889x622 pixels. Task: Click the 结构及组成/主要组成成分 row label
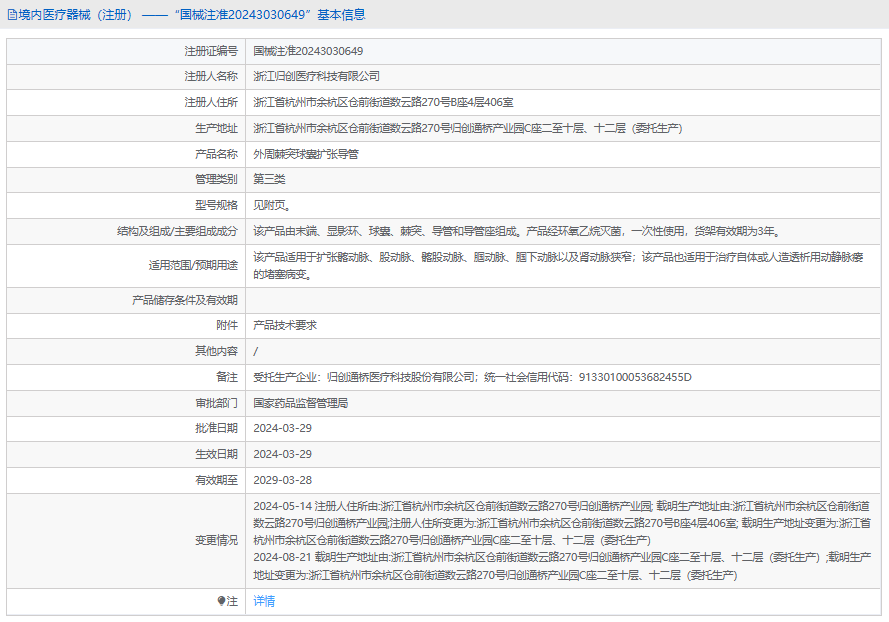click(x=177, y=231)
